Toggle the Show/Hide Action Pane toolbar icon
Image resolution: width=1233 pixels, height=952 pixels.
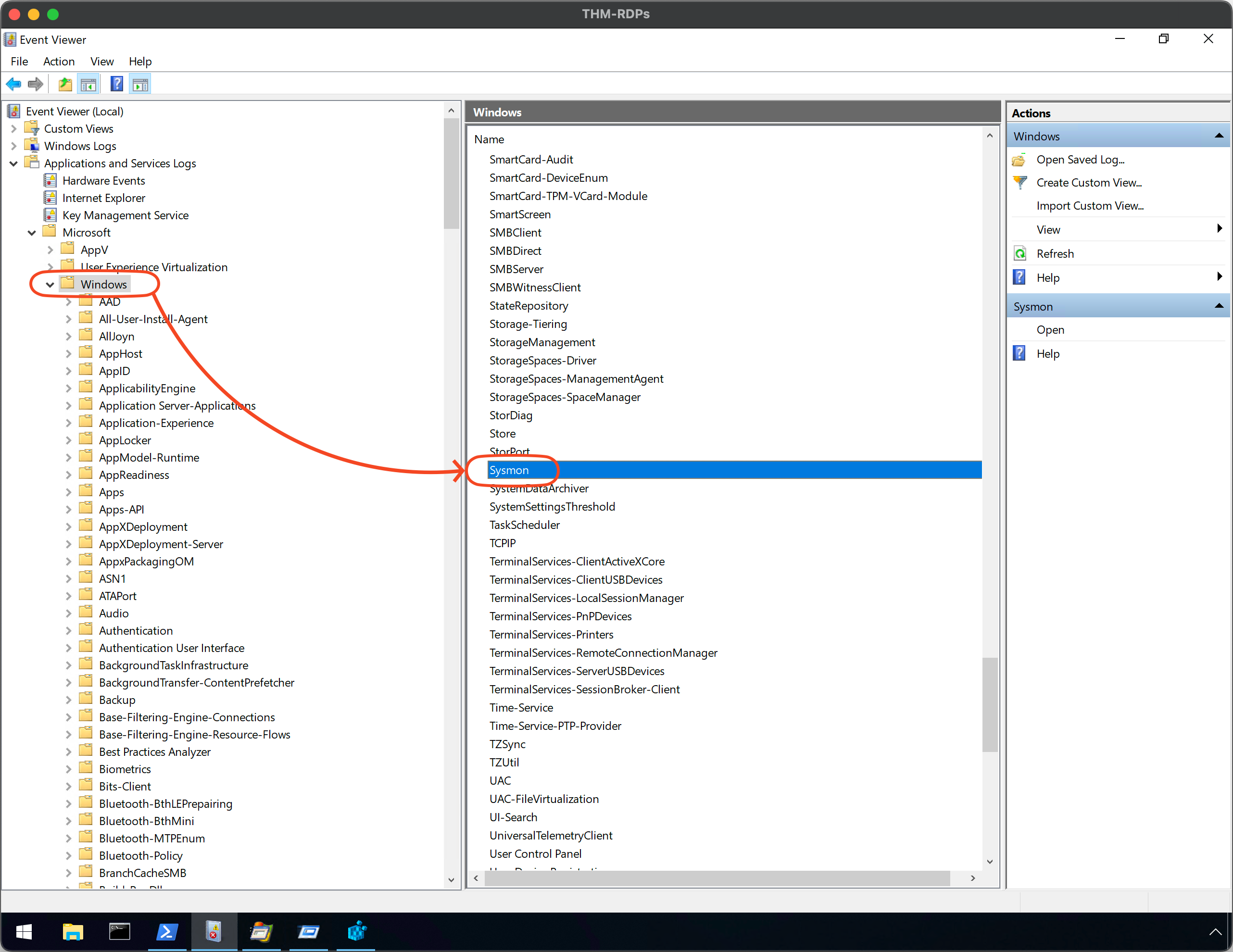click(140, 85)
